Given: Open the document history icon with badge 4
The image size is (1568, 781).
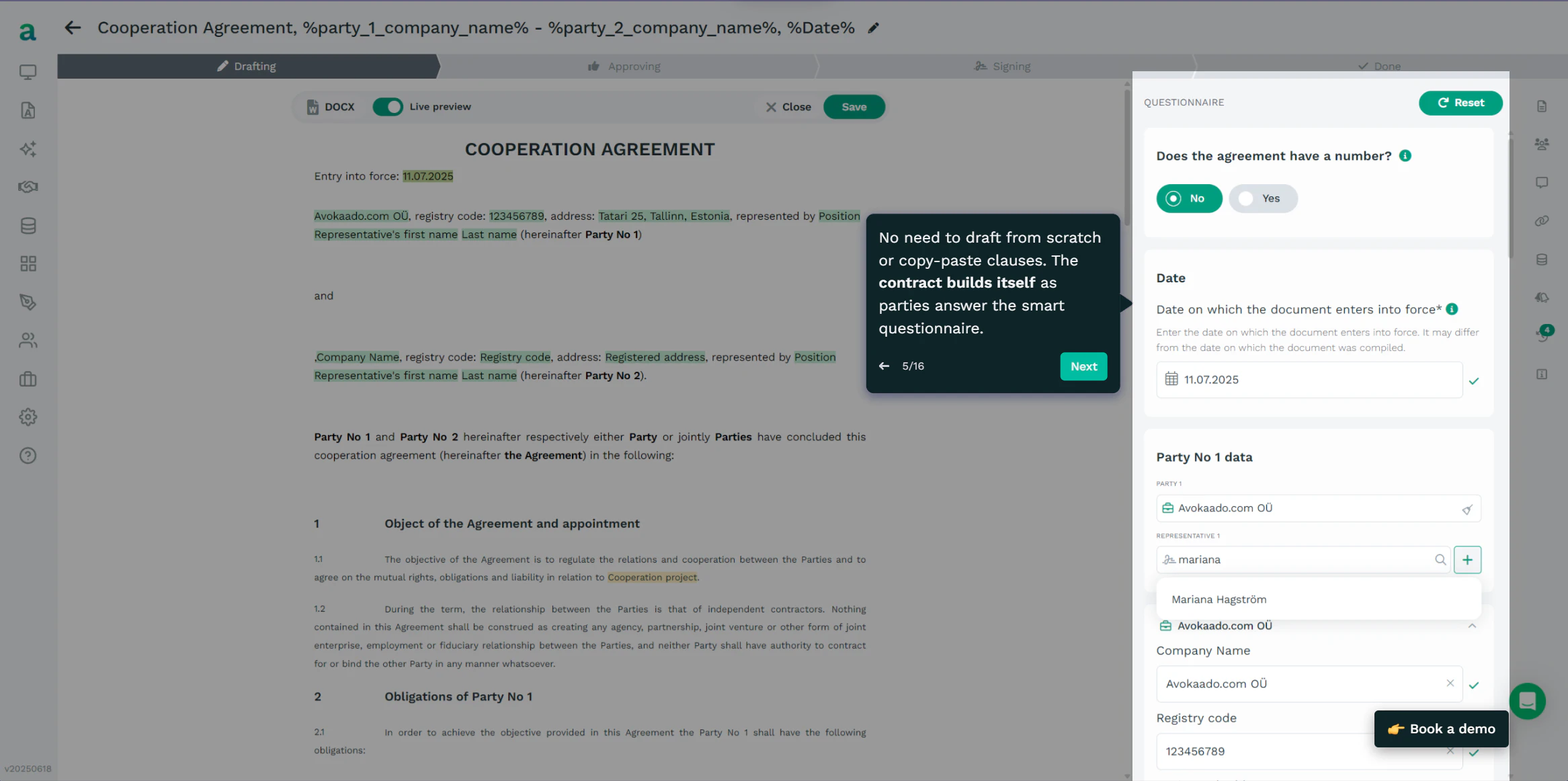Looking at the screenshot, I should (1542, 335).
